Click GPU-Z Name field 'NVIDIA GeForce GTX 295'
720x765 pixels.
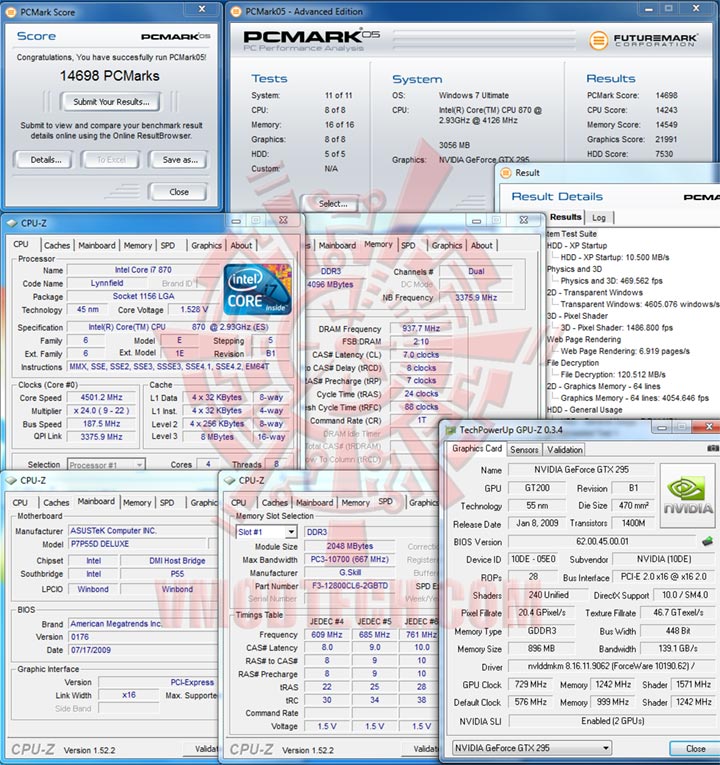click(x=581, y=470)
